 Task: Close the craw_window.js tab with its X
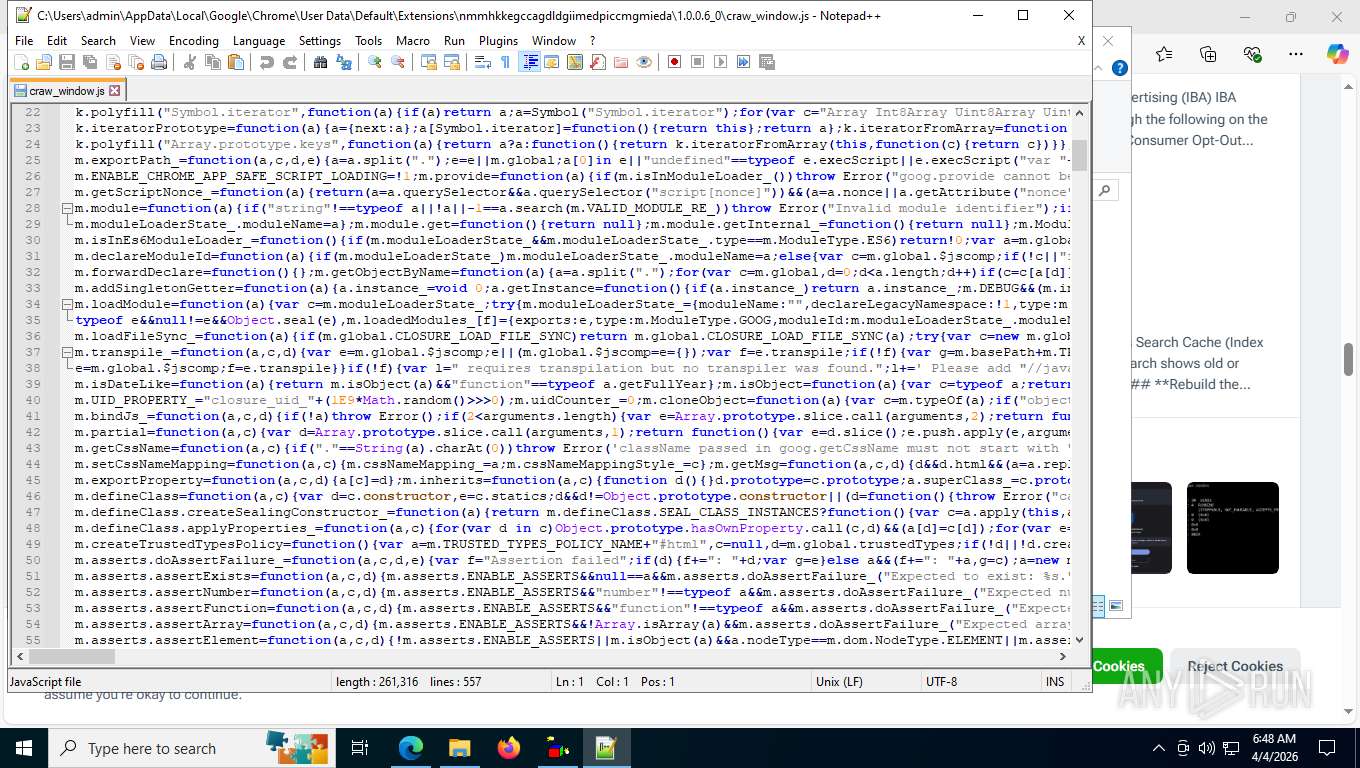[114, 90]
